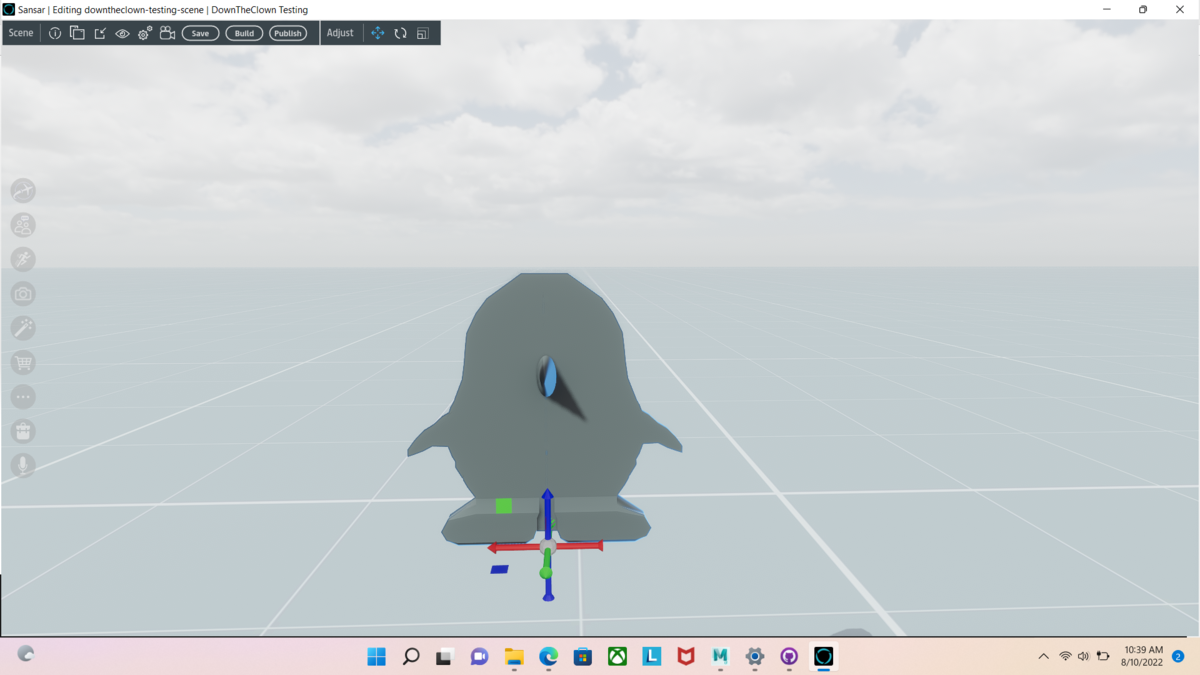Image resolution: width=1200 pixels, height=675 pixels.
Task: Toggle visibility with the eye icon
Action: pos(122,33)
